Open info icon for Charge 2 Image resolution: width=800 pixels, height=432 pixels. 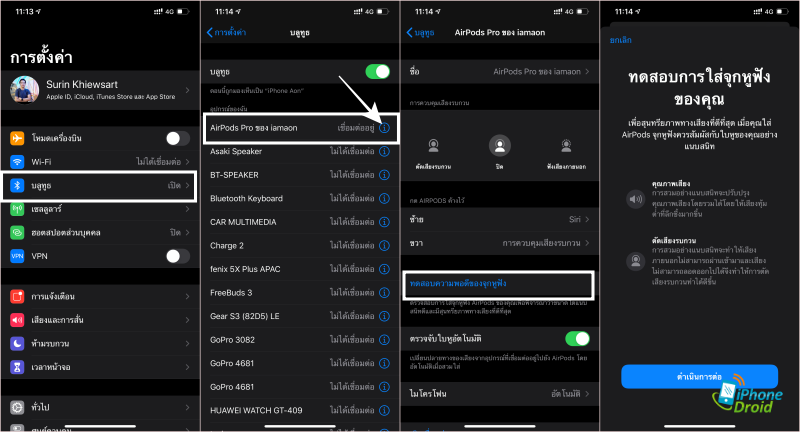(x=385, y=245)
